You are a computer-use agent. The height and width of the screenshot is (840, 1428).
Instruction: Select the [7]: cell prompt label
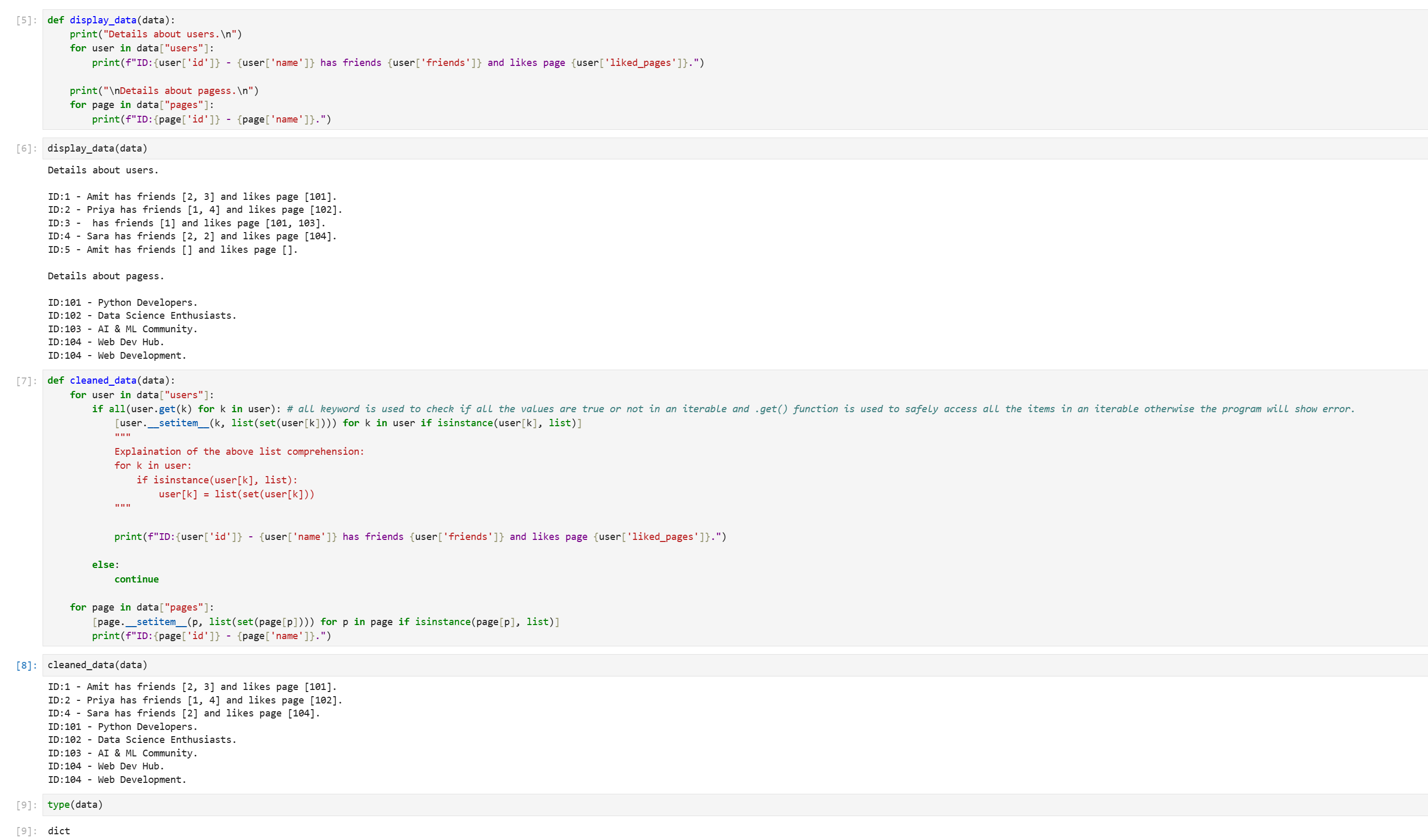click(x=26, y=381)
